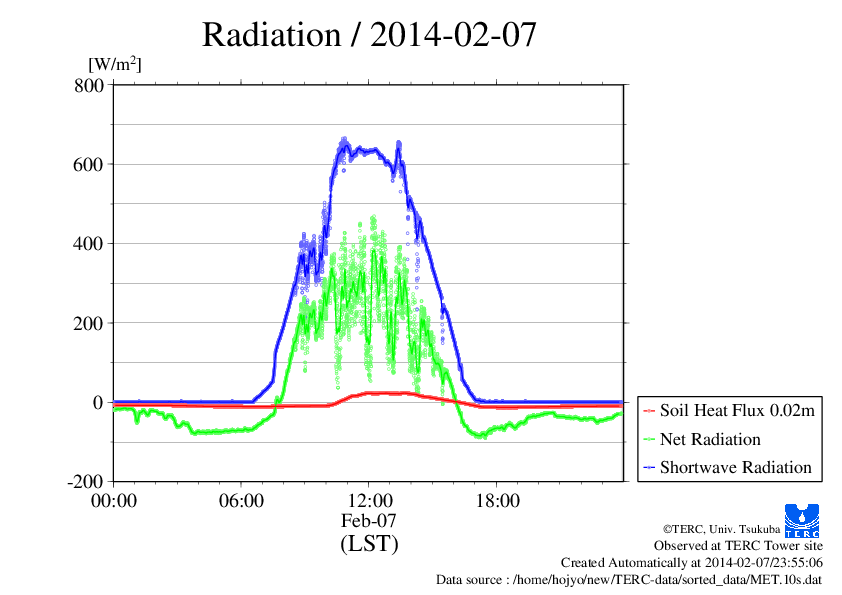The width and height of the screenshot is (842, 595).
Task: Click the '©TERC, Univ. Tsukuba' copyright text
Action: tap(721, 529)
